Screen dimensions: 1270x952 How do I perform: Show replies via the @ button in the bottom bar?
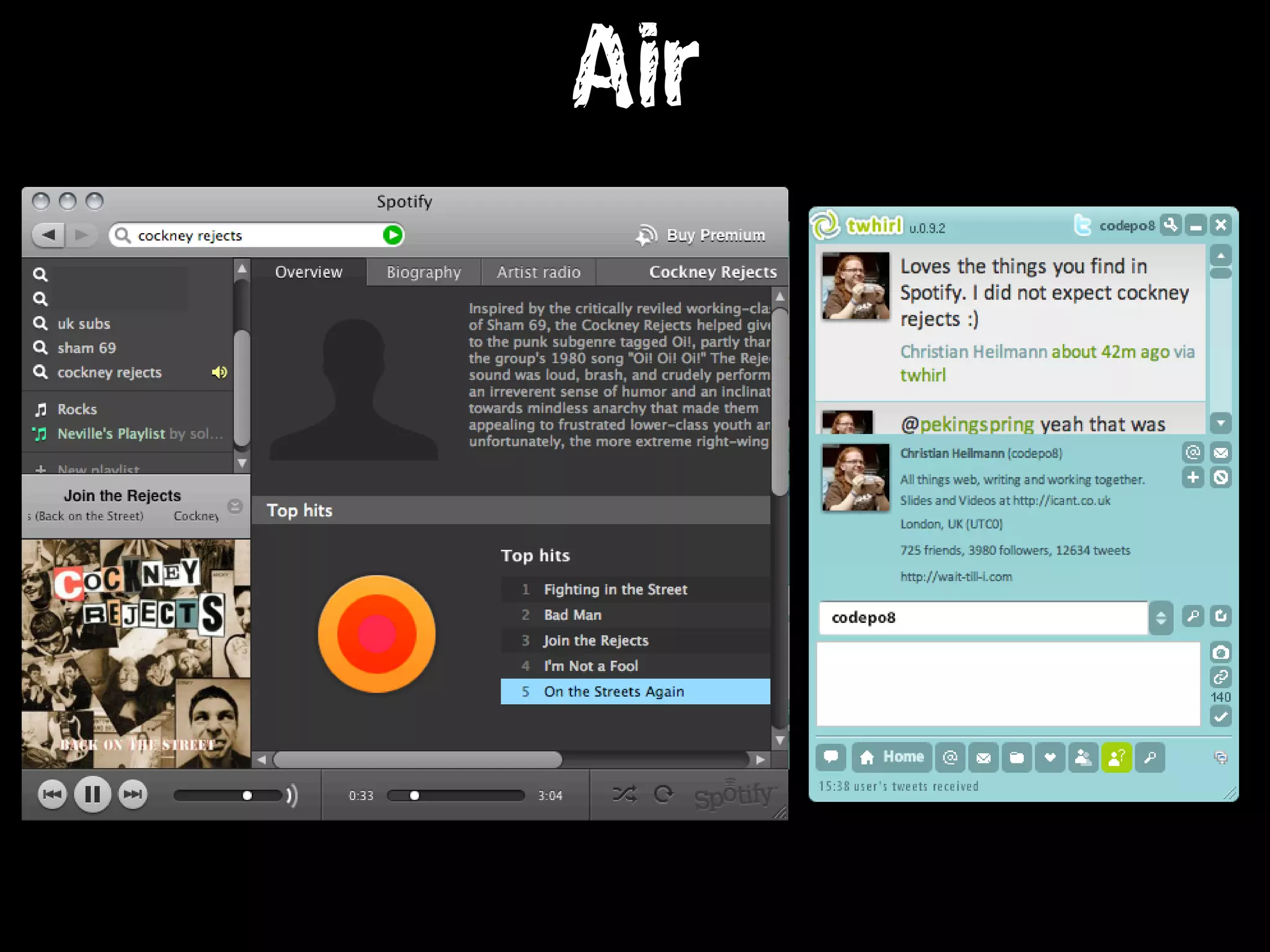click(x=950, y=757)
